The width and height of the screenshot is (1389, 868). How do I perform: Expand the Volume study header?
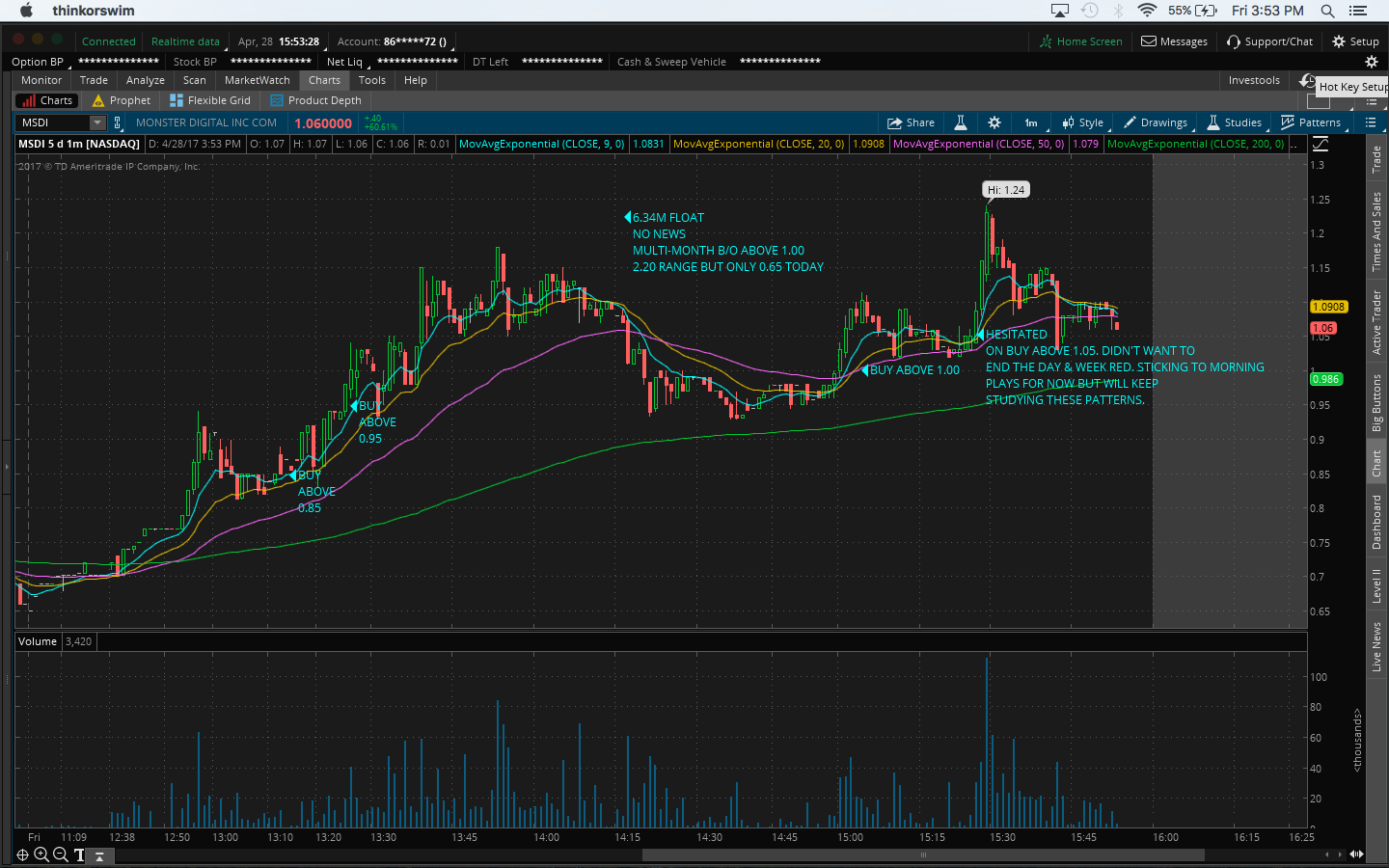click(x=38, y=641)
